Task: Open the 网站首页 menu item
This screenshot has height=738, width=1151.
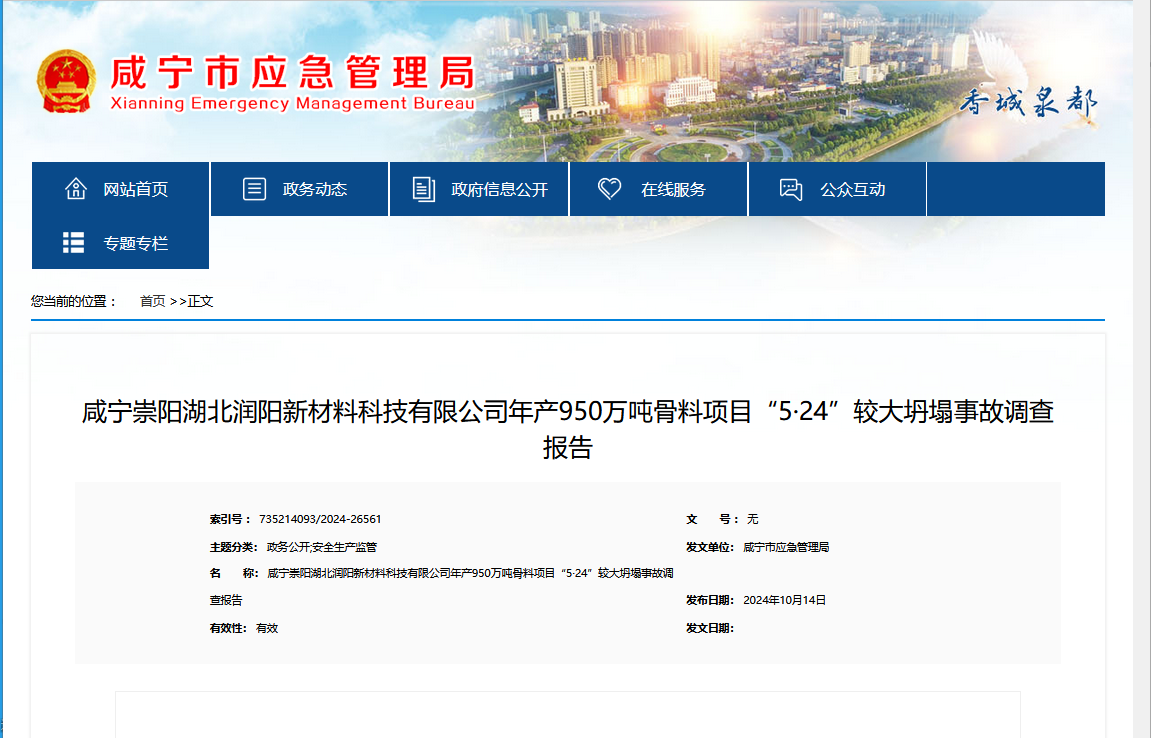Action: pos(136,190)
